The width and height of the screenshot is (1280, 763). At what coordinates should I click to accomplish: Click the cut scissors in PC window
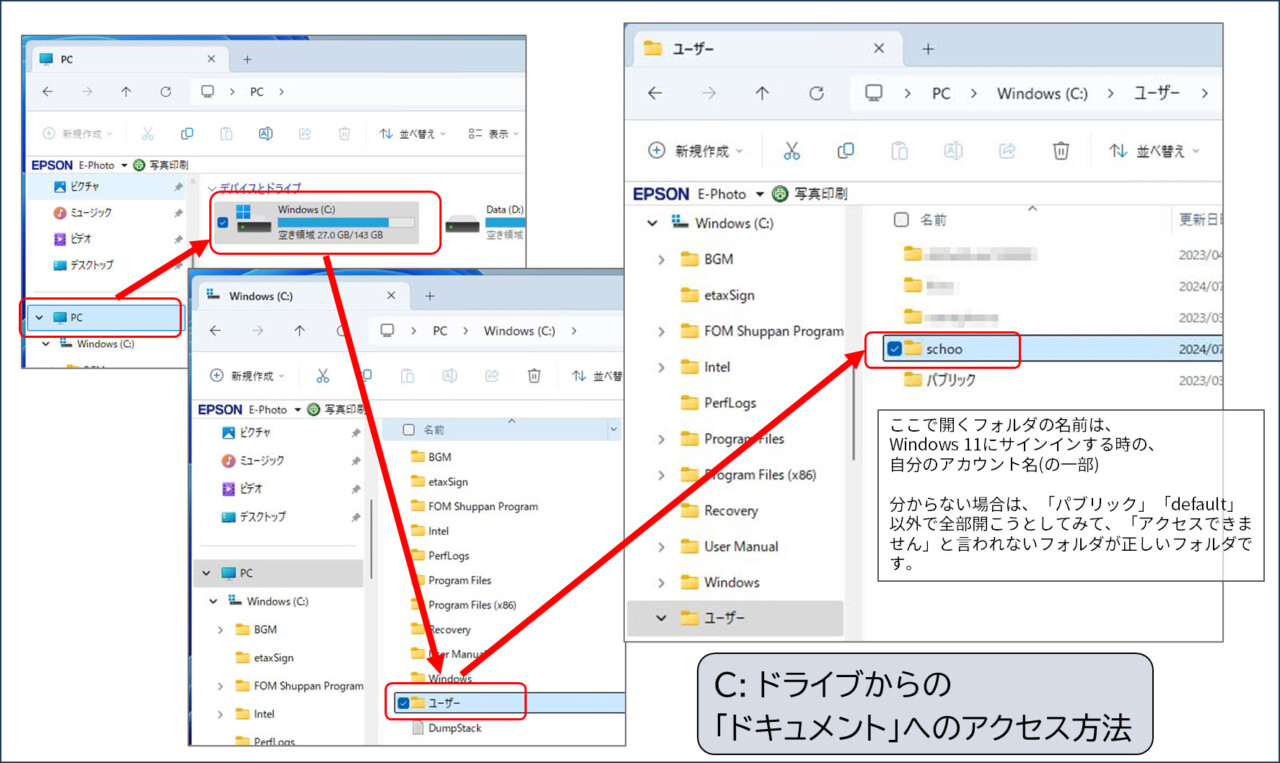(147, 133)
